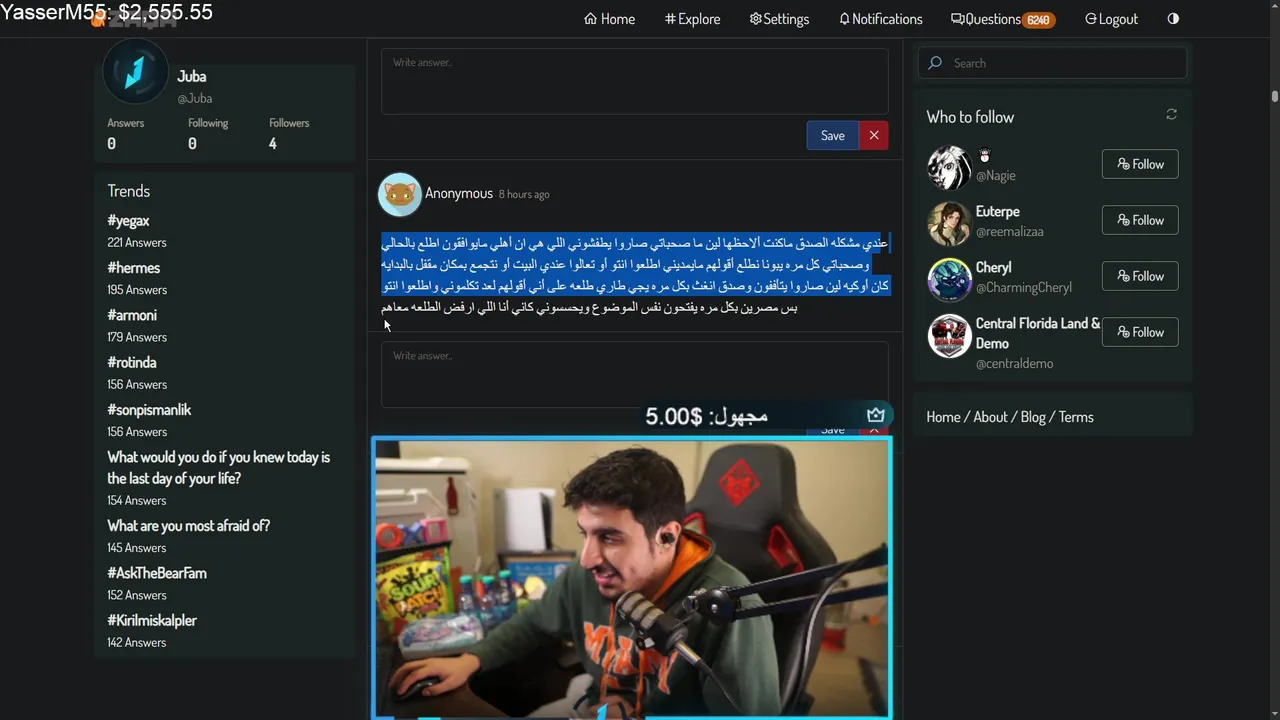
Task: Click the Write answer box below Anonymous question
Action: 634,375
